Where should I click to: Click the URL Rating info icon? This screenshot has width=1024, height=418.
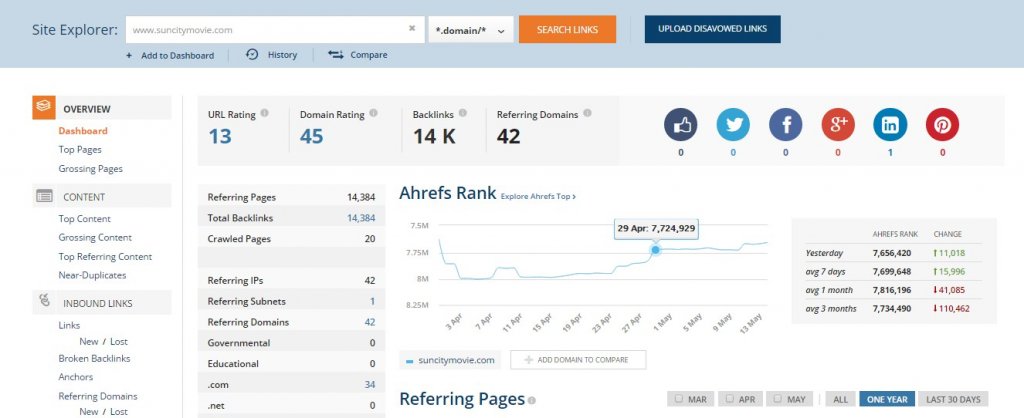[x=264, y=113]
